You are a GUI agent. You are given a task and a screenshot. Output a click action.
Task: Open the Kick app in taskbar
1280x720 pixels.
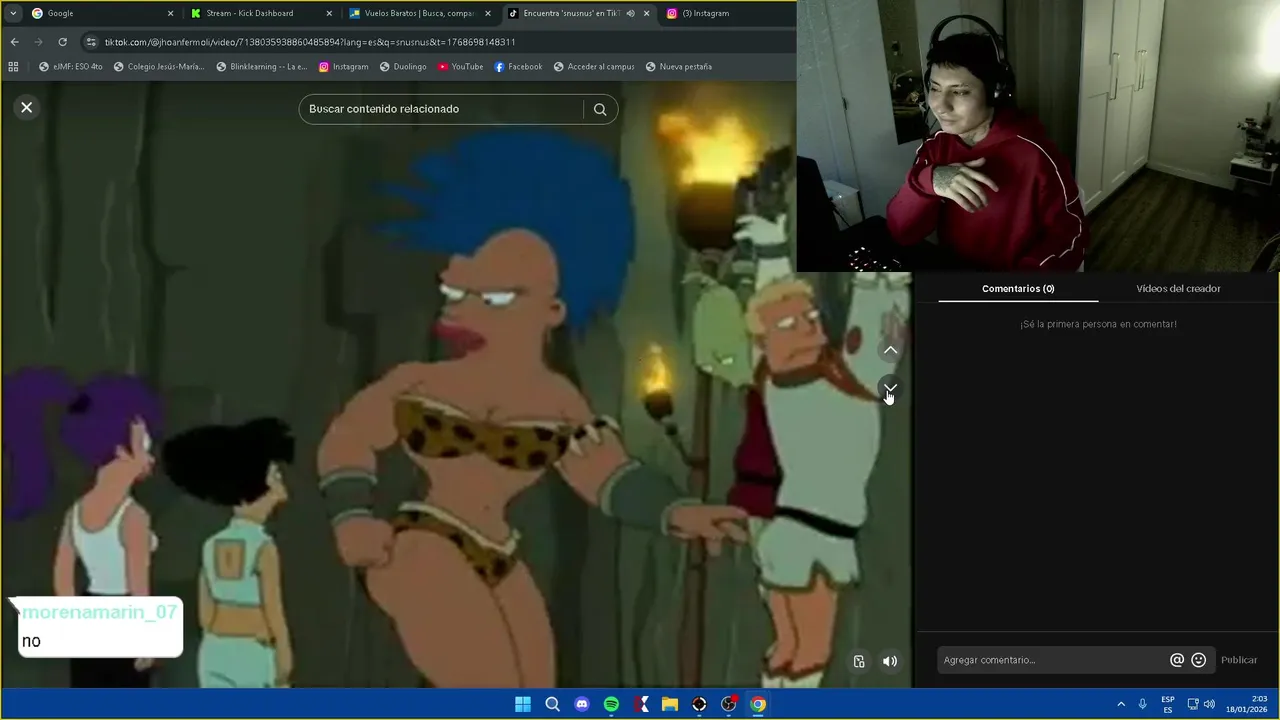pyautogui.click(x=641, y=704)
